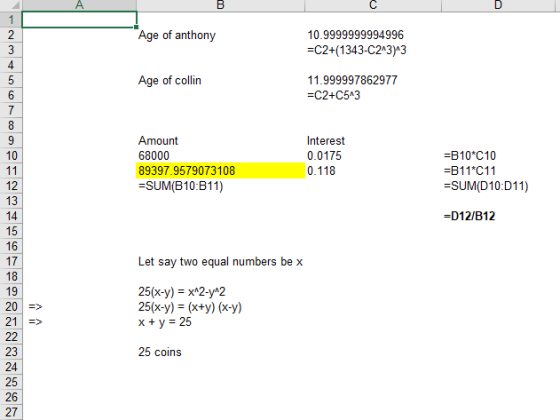The width and height of the screenshot is (560, 420).
Task: Click formula =B11*C11
Action: click(x=470, y=171)
